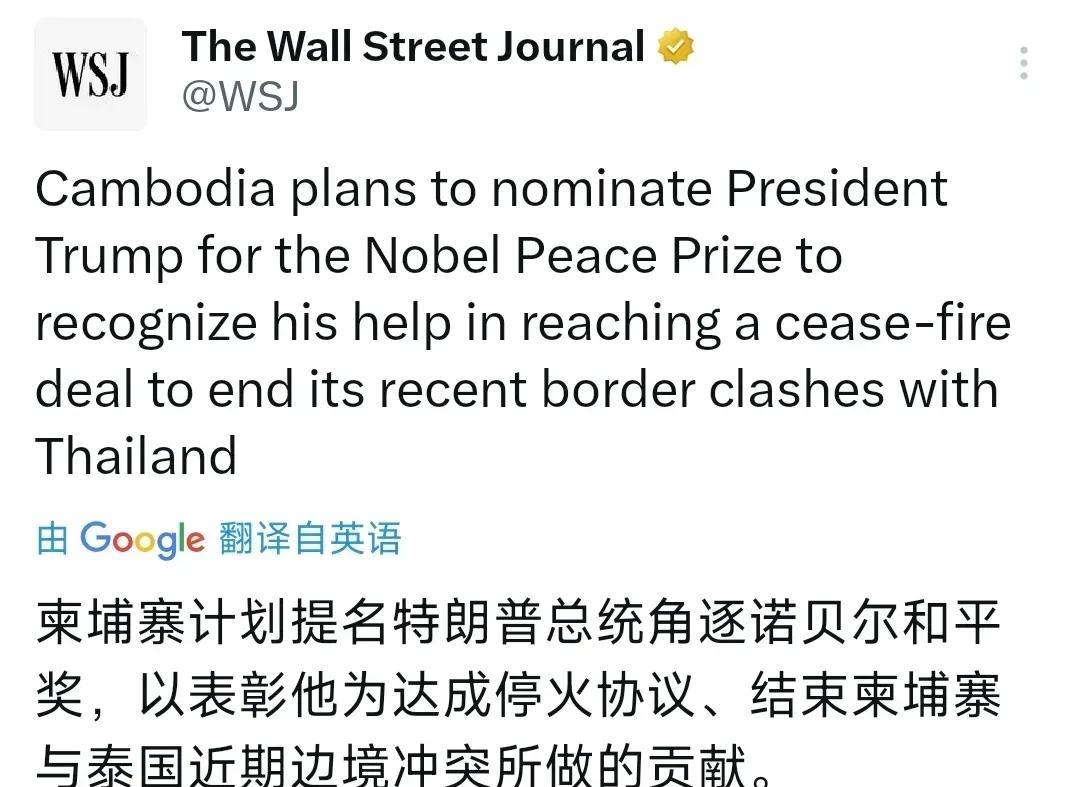Tap the 翻译自英语 translation link
Image resolution: width=1080 pixels, height=787 pixels.
coord(310,539)
